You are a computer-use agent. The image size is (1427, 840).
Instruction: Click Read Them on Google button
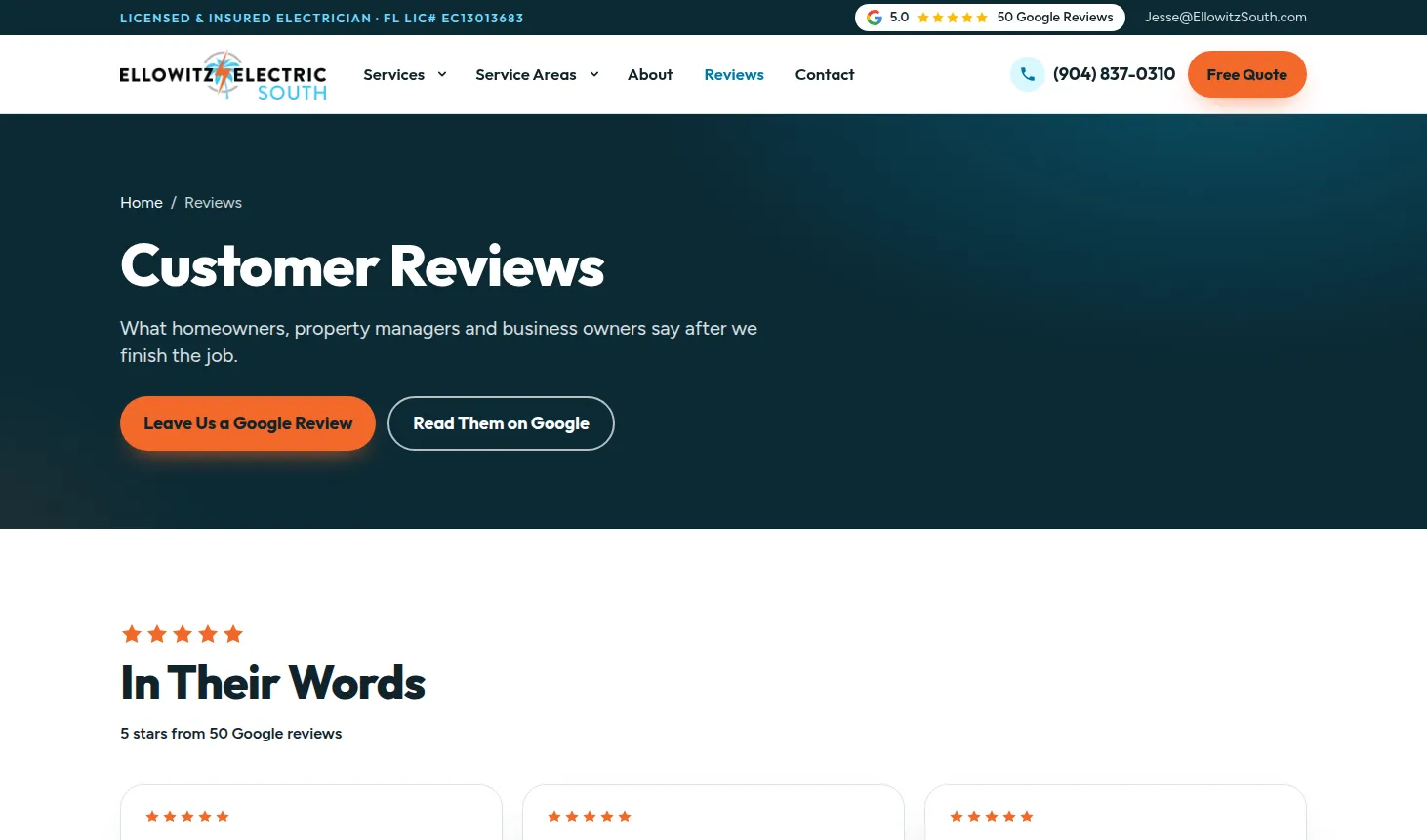[501, 423]
